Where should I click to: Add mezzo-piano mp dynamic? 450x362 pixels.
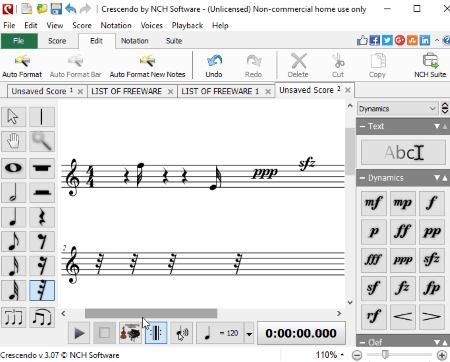click(403, 203)
